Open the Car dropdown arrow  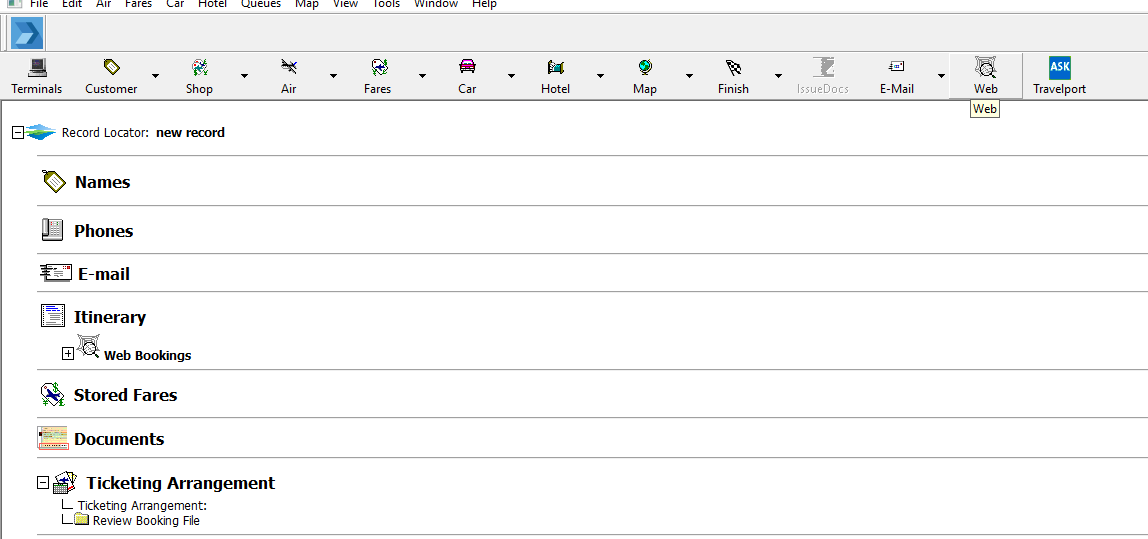point(511,75)
